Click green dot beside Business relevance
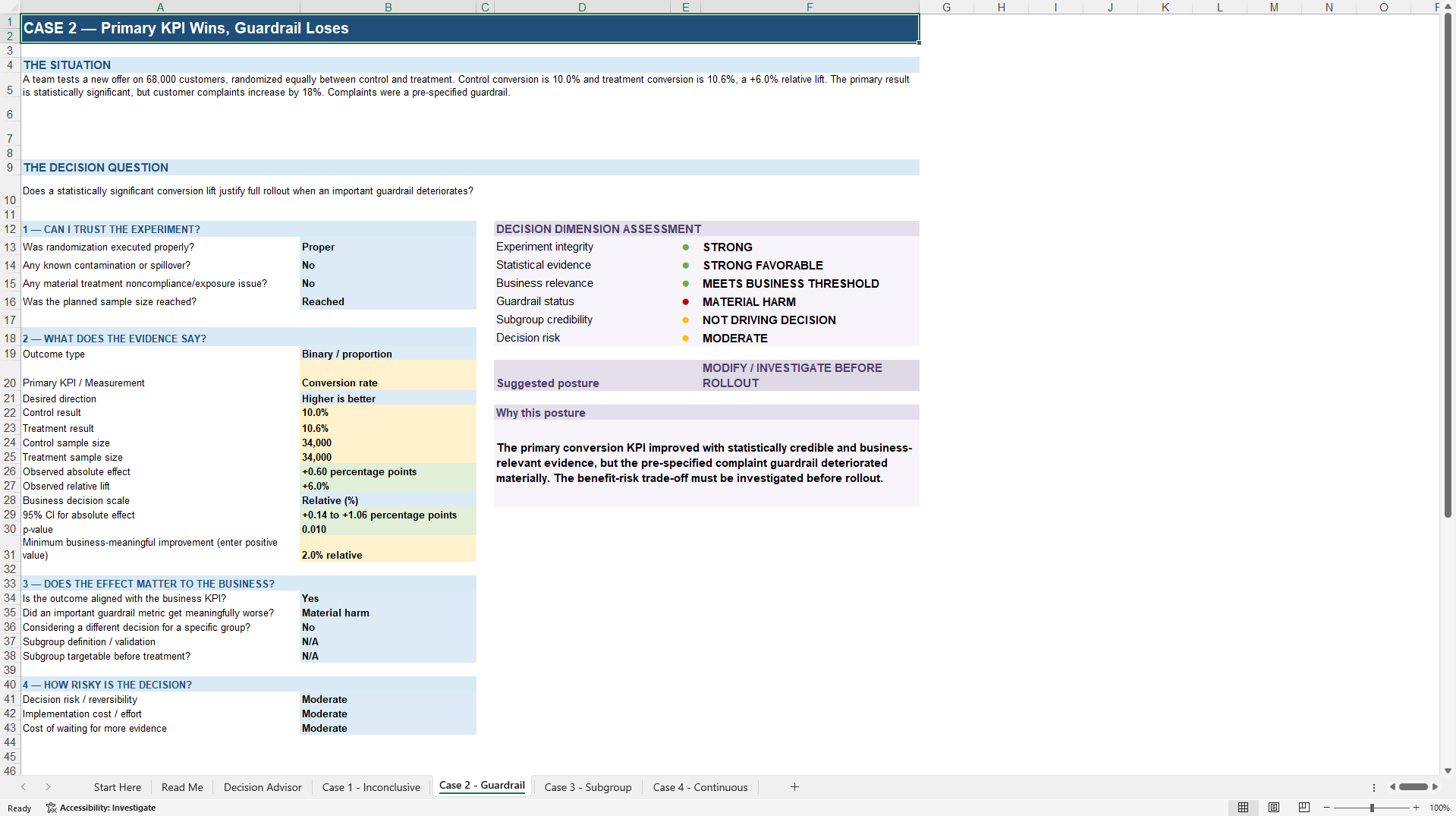 tap(685, 284)
